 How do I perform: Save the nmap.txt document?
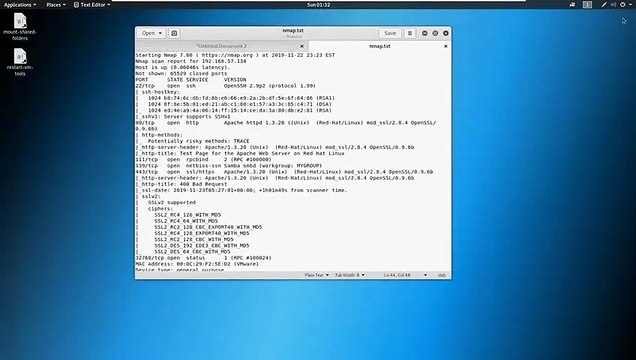pyautogui.click(x=390, y=33)
